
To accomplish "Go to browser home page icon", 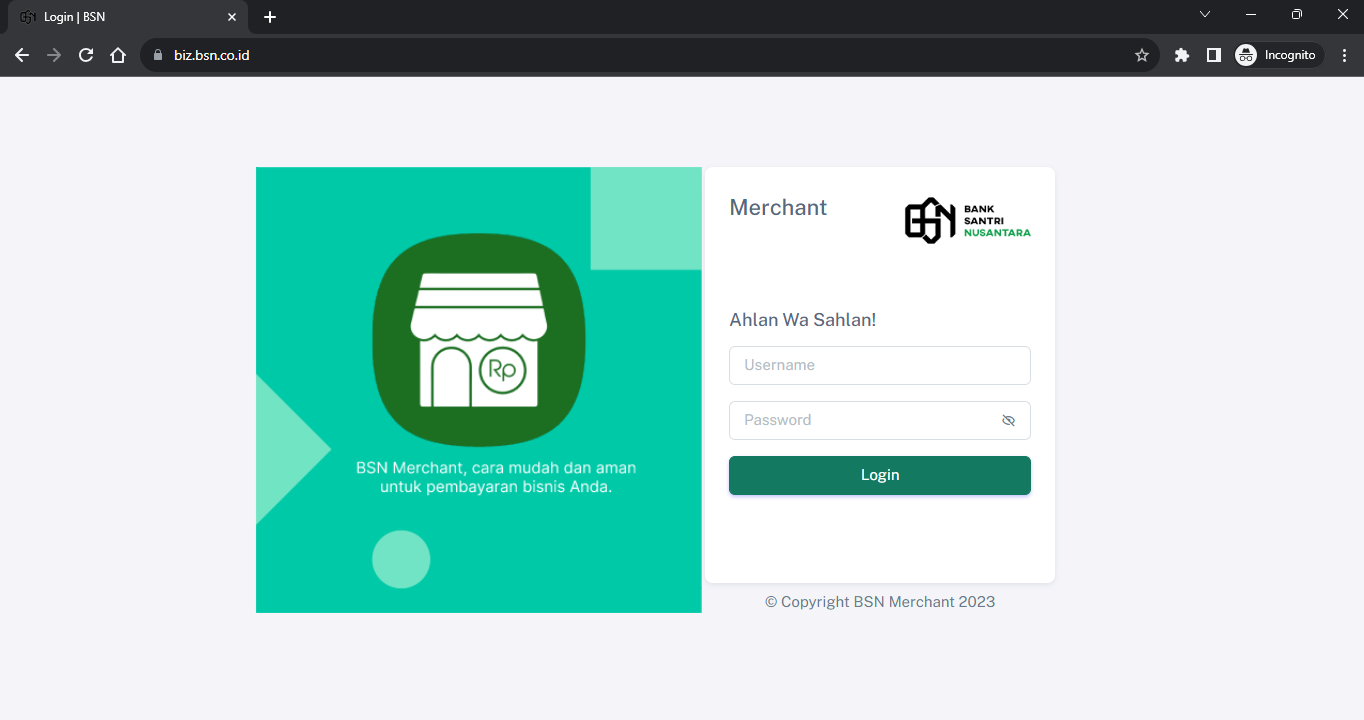I will 118,56.
